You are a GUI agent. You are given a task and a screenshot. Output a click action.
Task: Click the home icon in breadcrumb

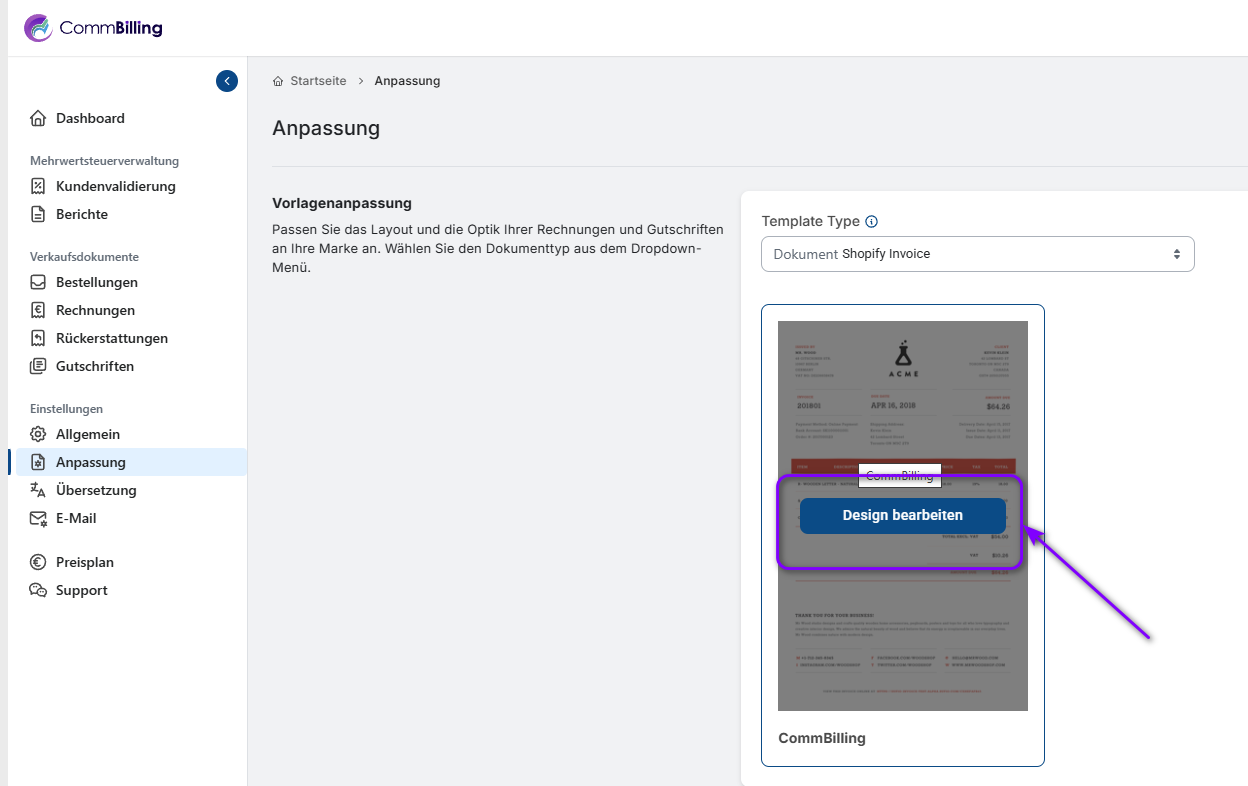point(278,81)
